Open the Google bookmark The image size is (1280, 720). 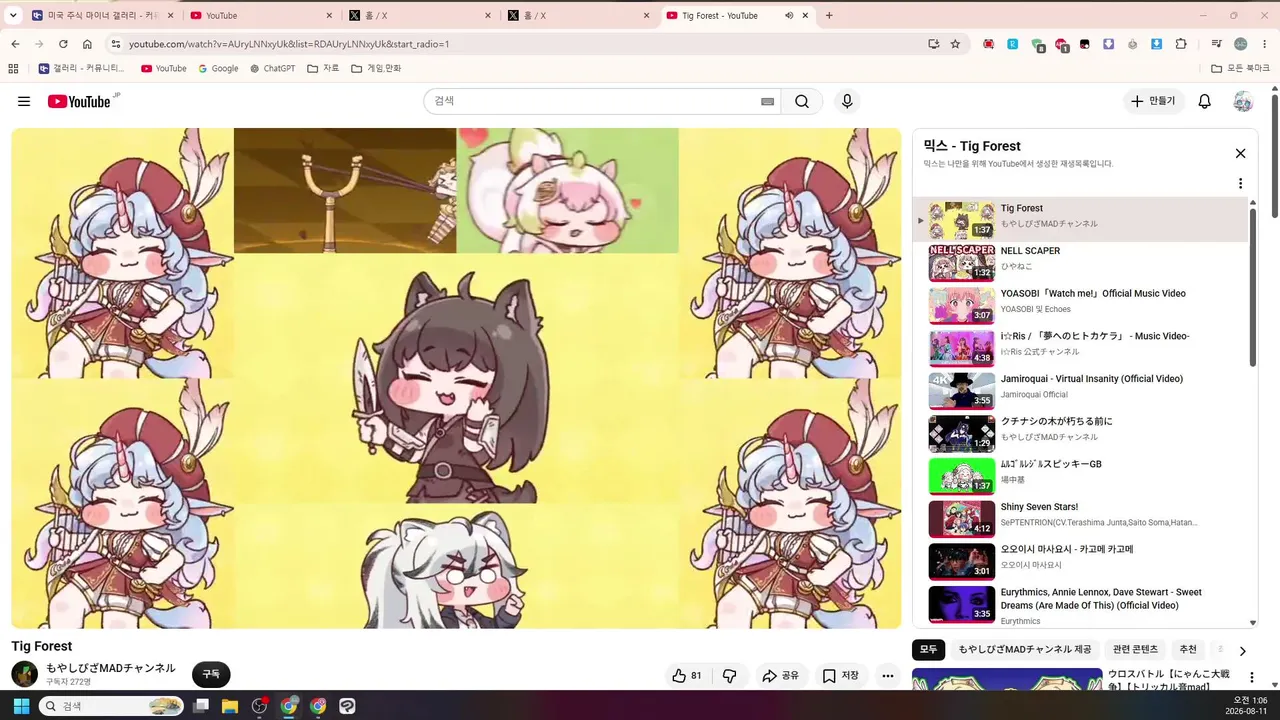coord(218,68)
